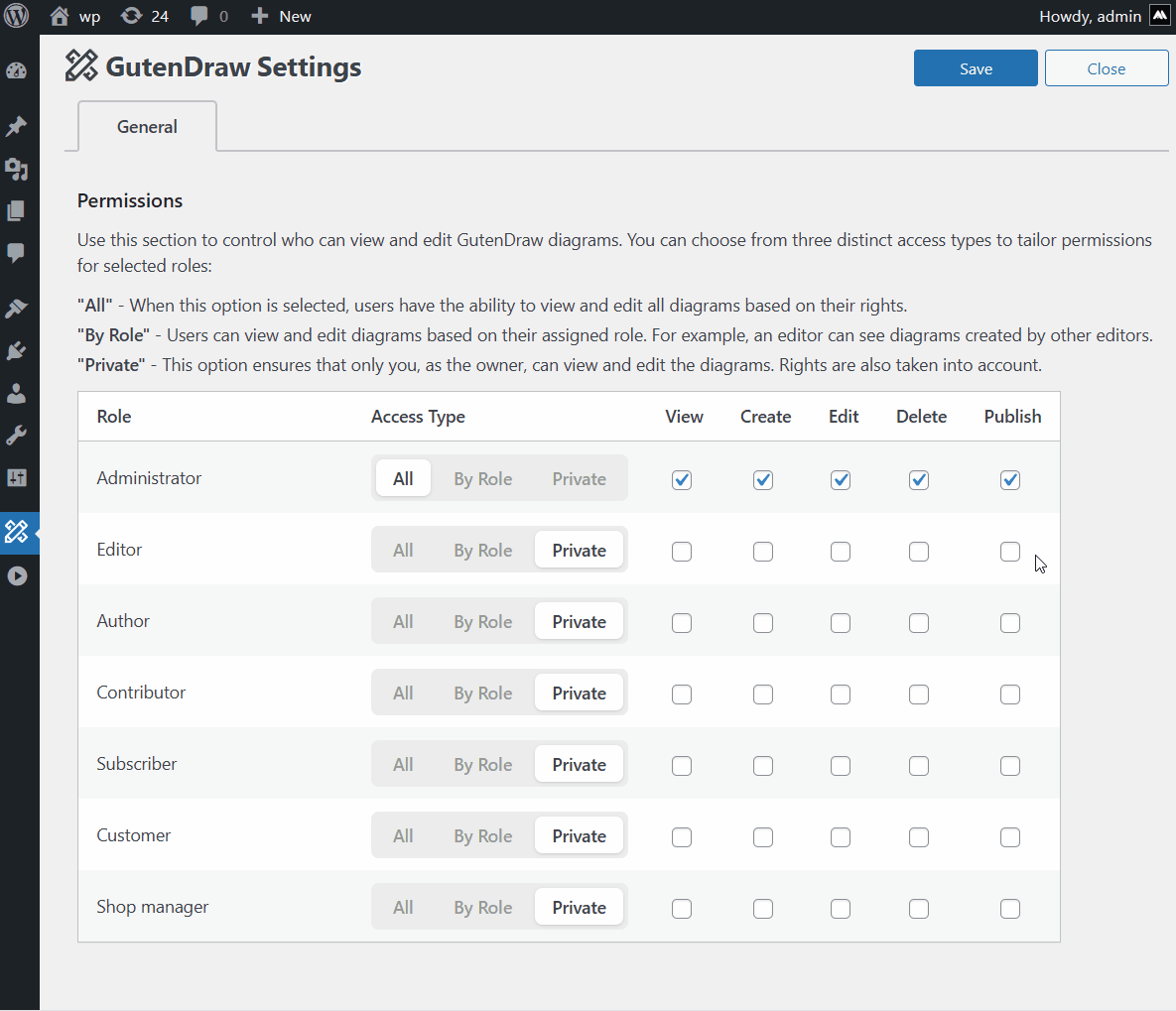Set Author access type to By Role
1176x1011 pixels.
click(483, 621)
